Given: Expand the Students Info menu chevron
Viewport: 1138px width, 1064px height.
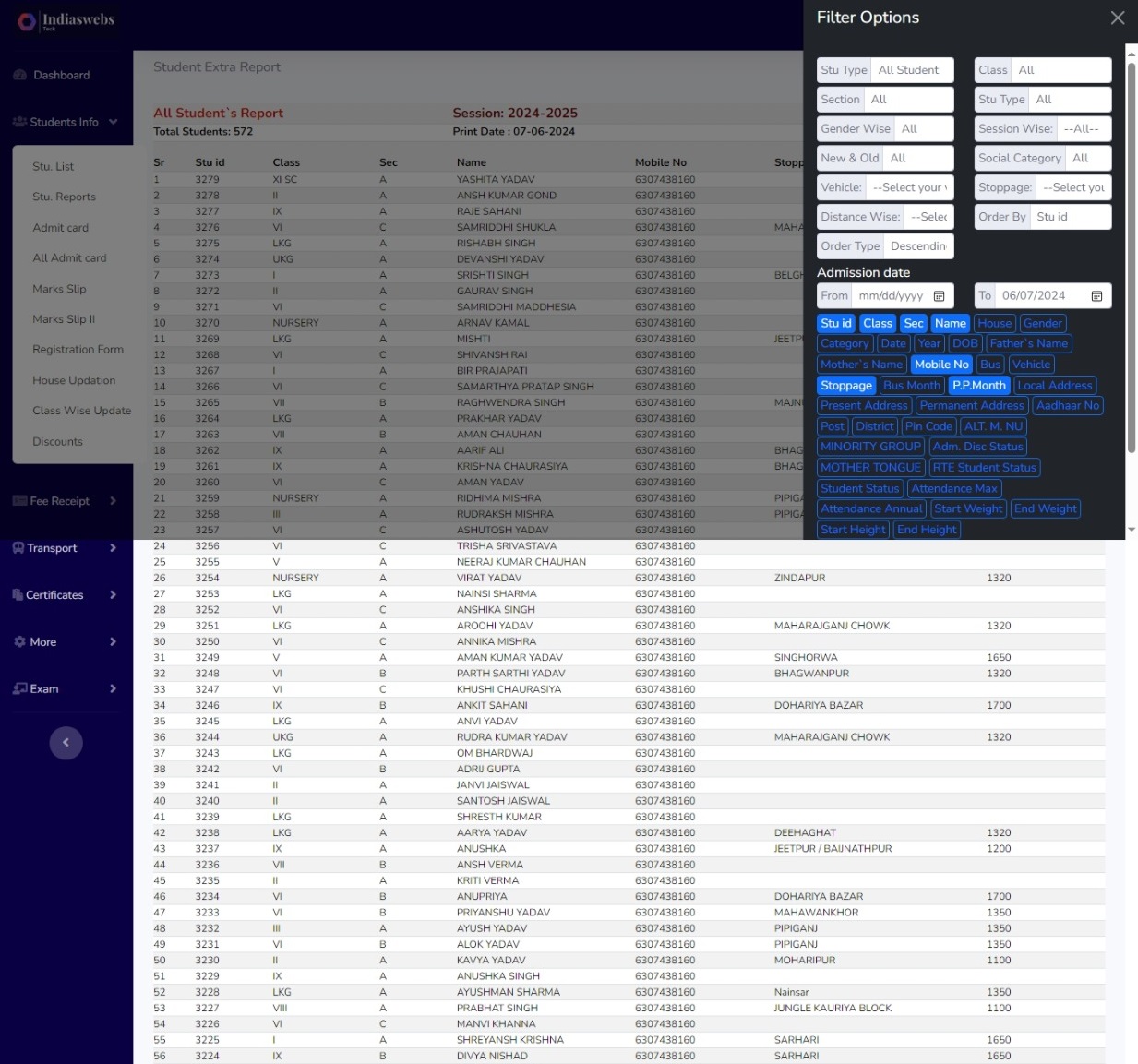Looking at the screenshot, I should tap(114, 122).
